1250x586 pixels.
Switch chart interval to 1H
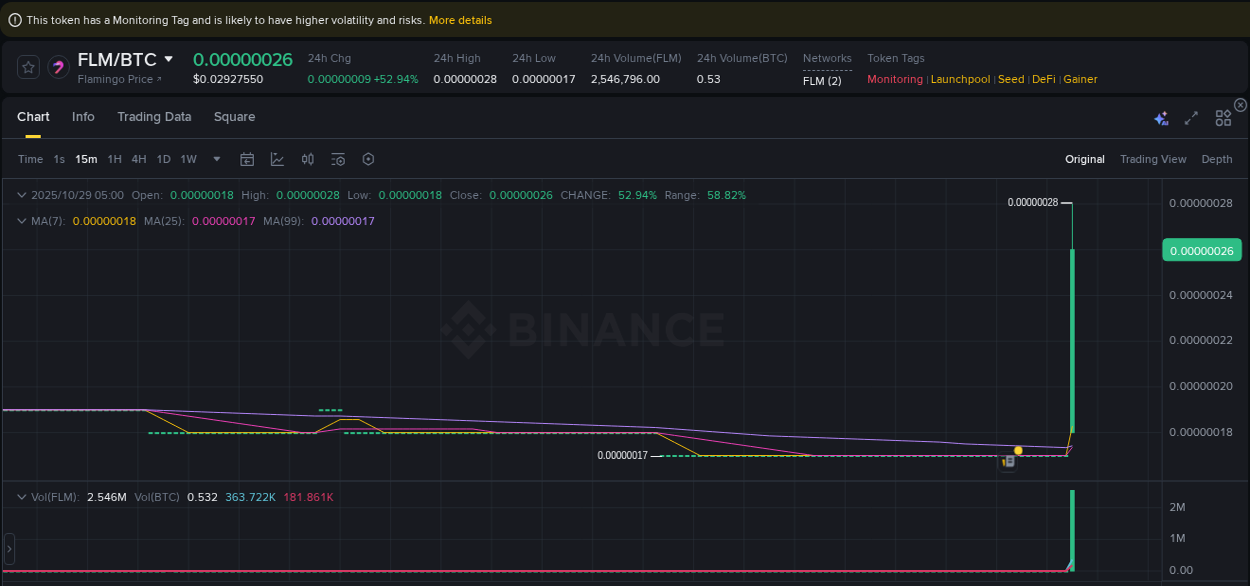114,159
